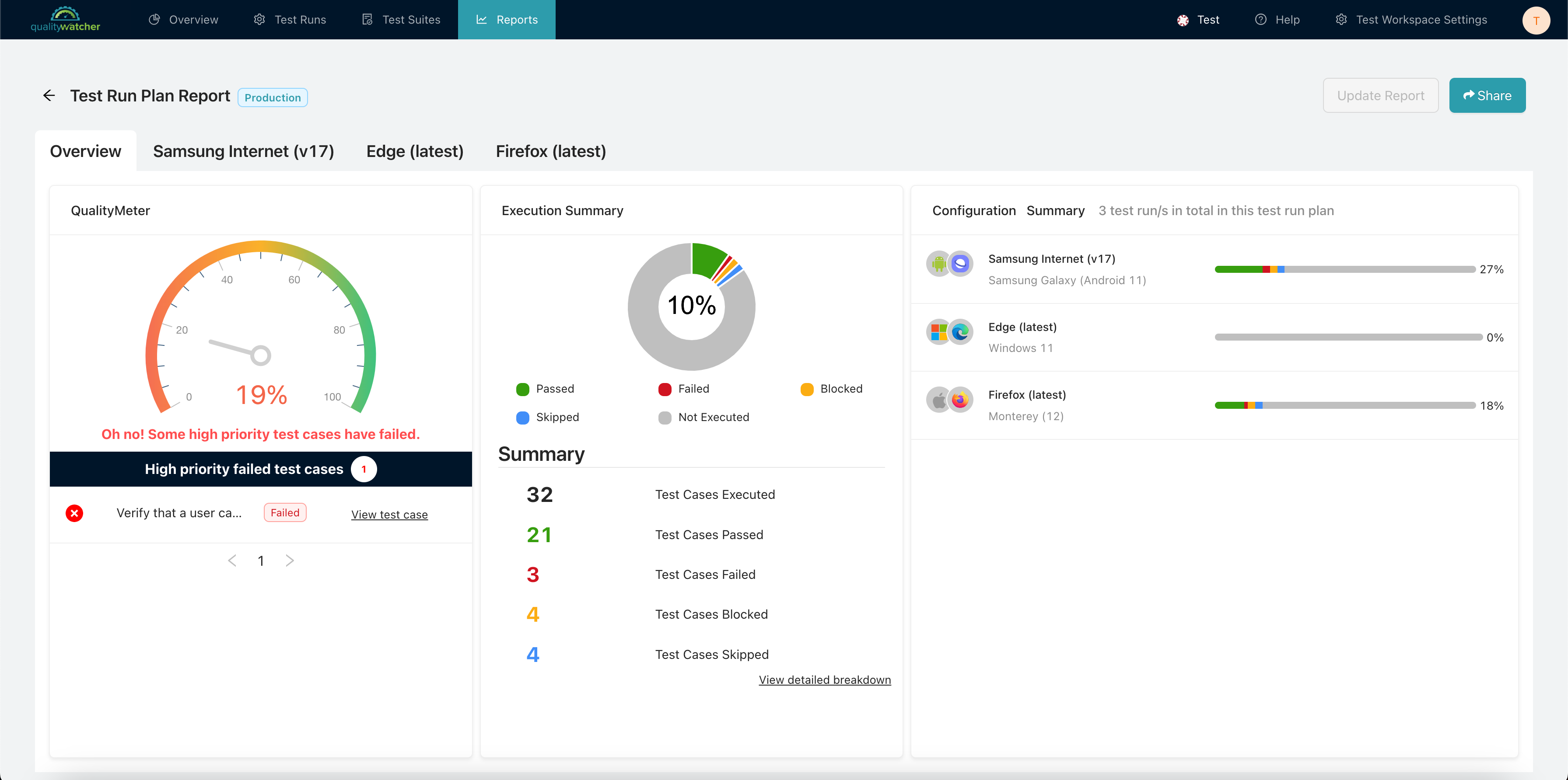Click 'Samsung Galaxy (Android 11)' text
The height and width of the screenshot is (780, 1568).
[x=1067, y=281]
